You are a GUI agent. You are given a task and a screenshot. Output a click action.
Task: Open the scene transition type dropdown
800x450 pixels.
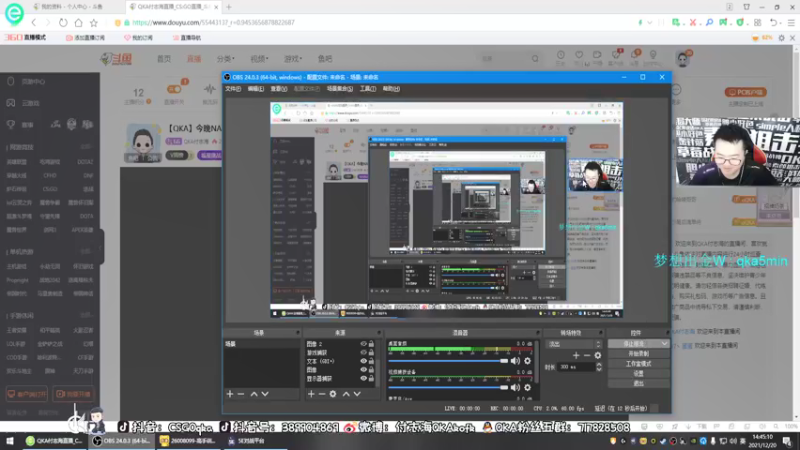pos(573,344)
